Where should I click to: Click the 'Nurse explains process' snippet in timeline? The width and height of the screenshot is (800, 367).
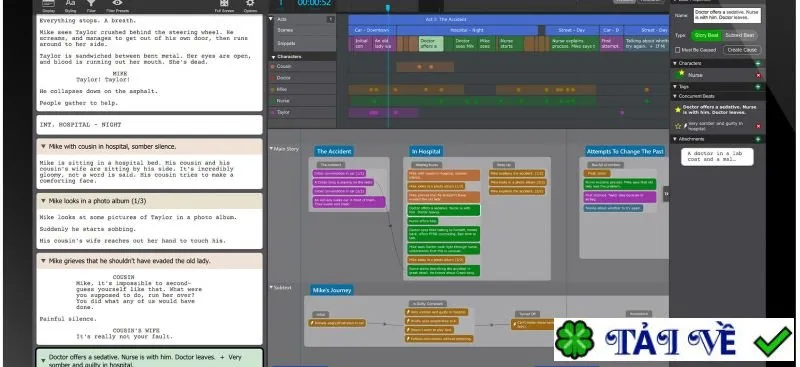(x=573, y=43)
